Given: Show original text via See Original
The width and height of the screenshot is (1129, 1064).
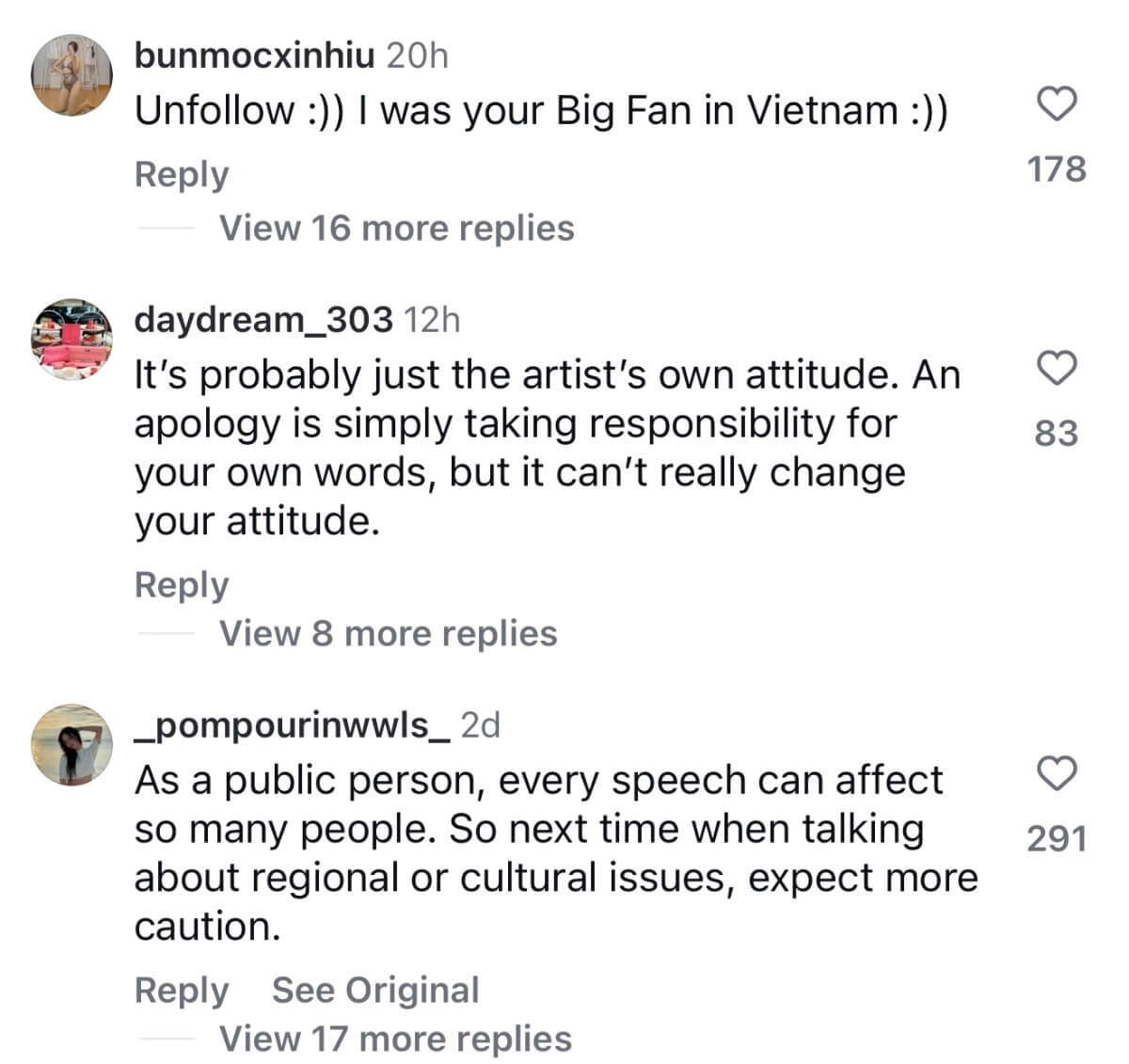Looking at the screenshot, I should click(375, 991).
